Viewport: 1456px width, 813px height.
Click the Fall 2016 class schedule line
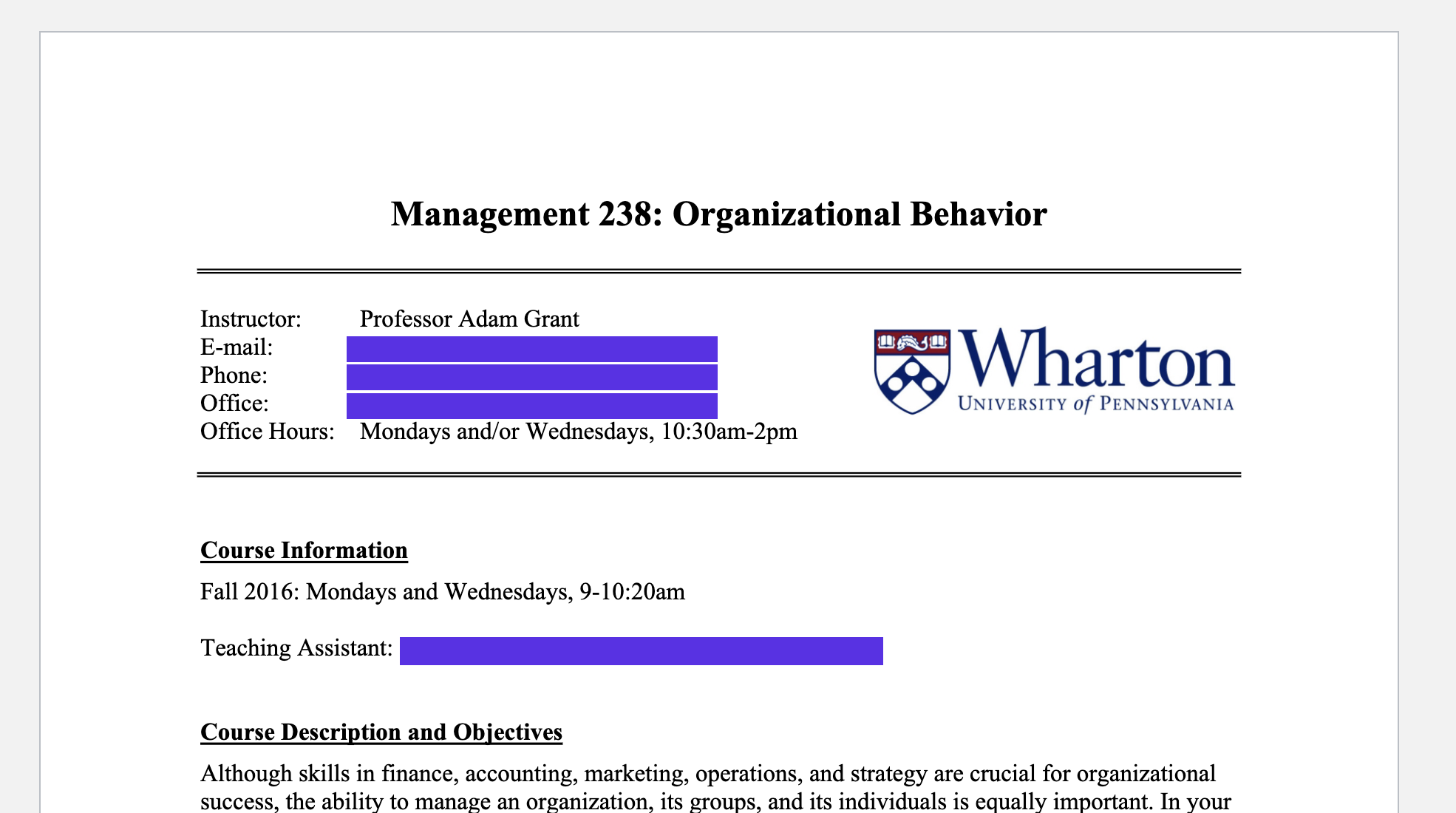click(442, 591)
